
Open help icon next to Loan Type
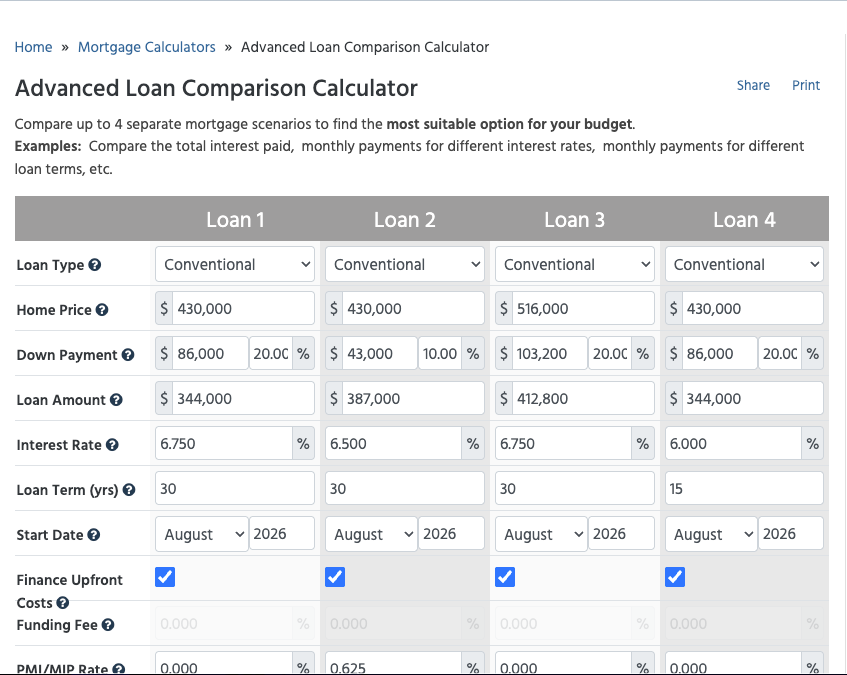(95, 265)
